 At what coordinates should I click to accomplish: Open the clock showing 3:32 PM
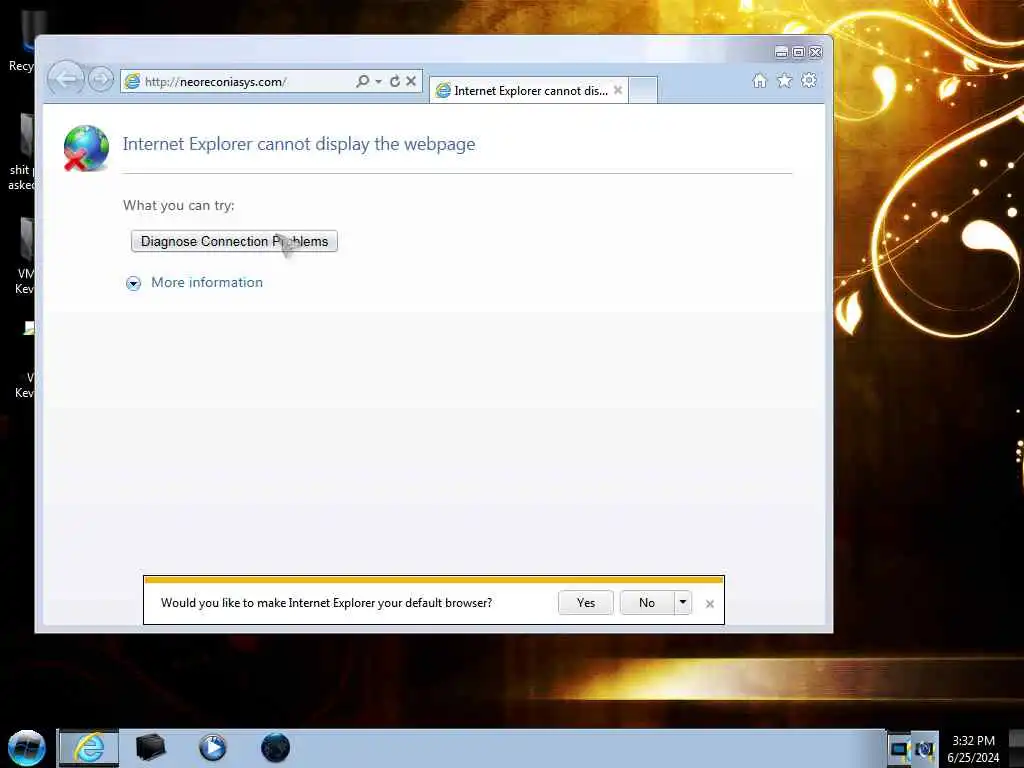tap(973, 749)
